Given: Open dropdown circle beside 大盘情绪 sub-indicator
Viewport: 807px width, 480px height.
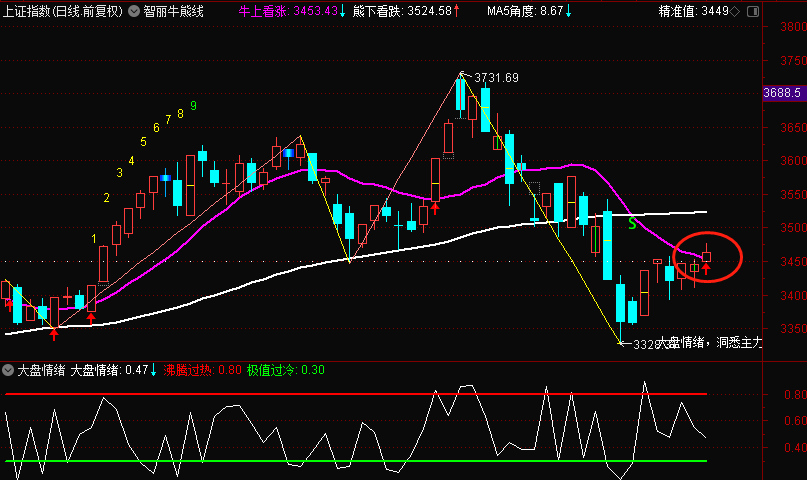Looking at the screenshot, I should (8, 370).
